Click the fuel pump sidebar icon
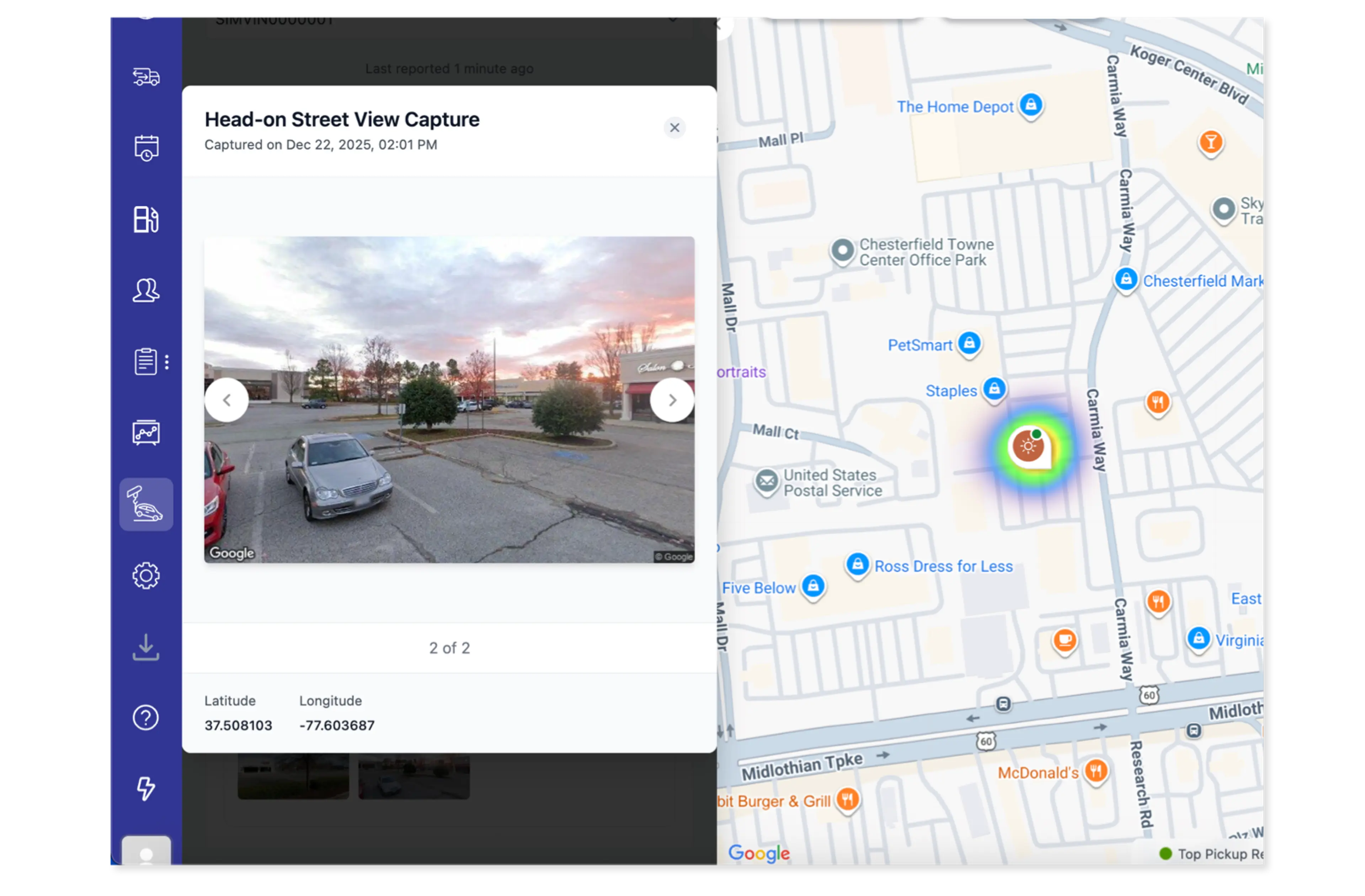Image resolution: width=1365 pixels, height=896 pixels. (146, 219)
